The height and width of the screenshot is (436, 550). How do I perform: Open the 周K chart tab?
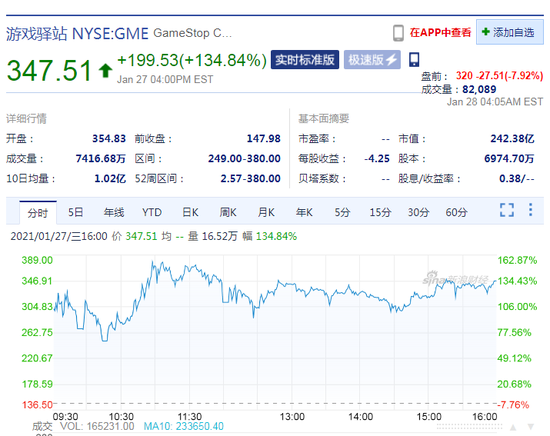tap(228, 212)
